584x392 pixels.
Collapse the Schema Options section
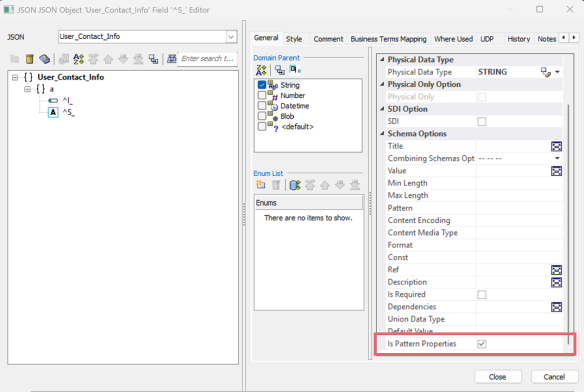pos(382,133)
